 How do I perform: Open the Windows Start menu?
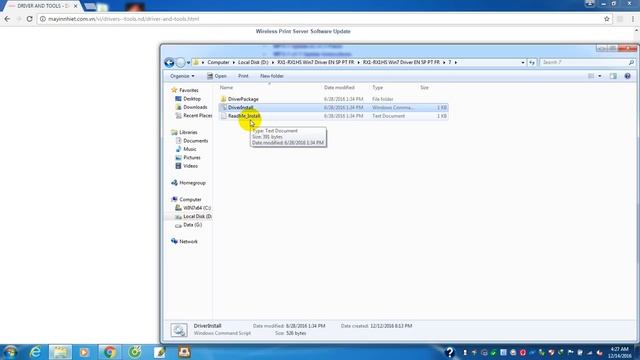(10, 352)
